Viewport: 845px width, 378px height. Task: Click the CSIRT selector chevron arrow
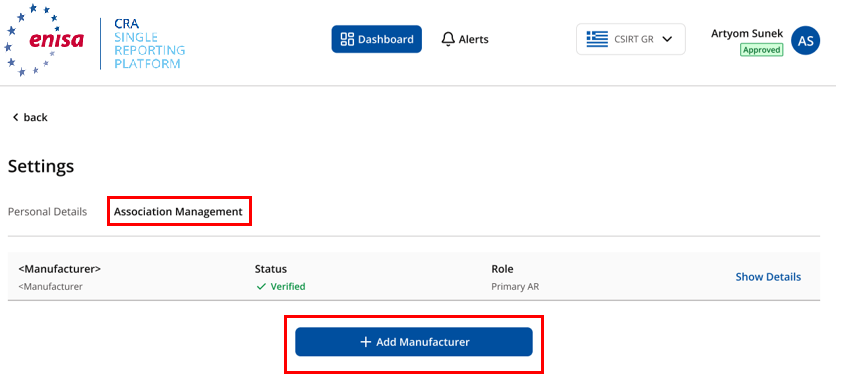coord(667,39)
